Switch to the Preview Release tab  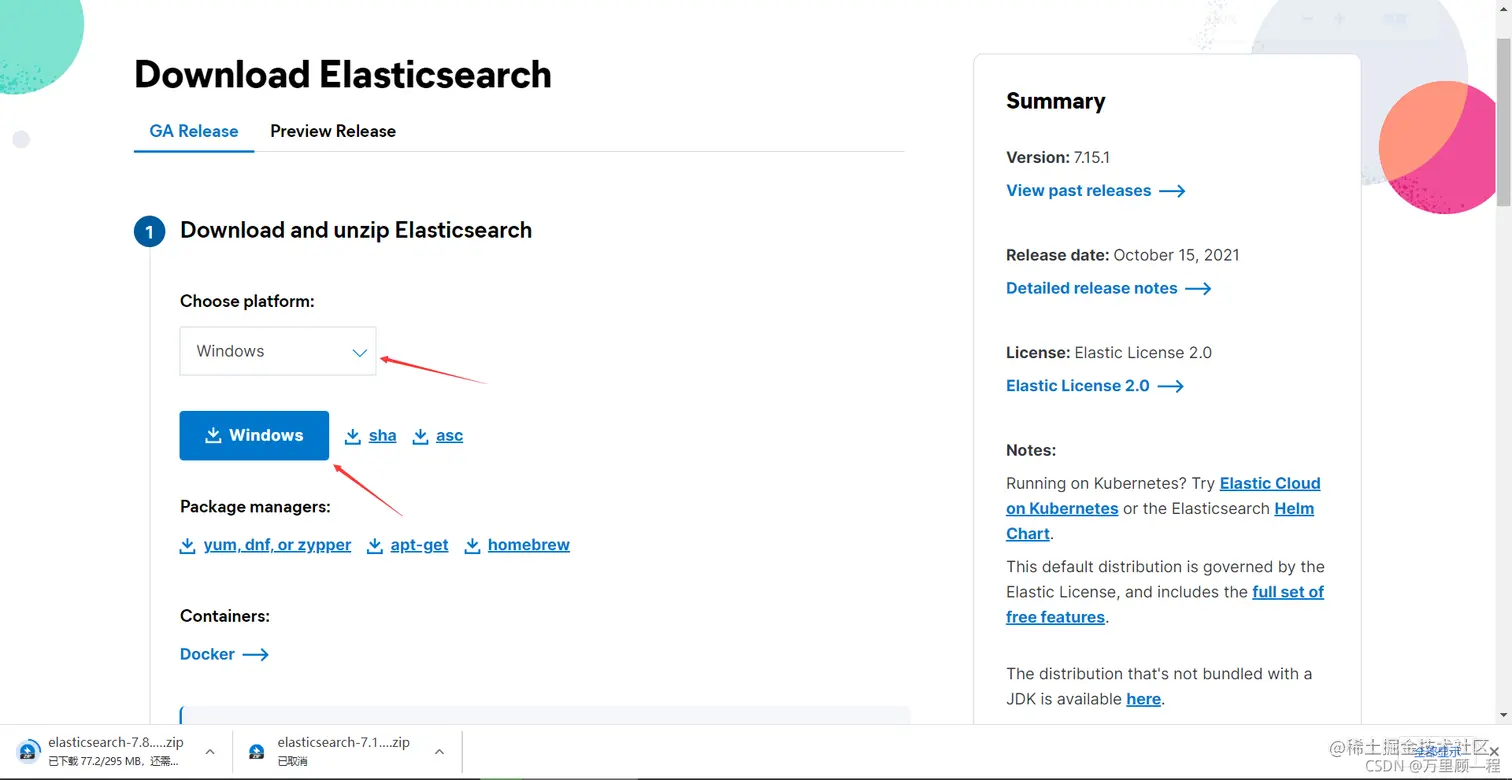coord(333,131)
